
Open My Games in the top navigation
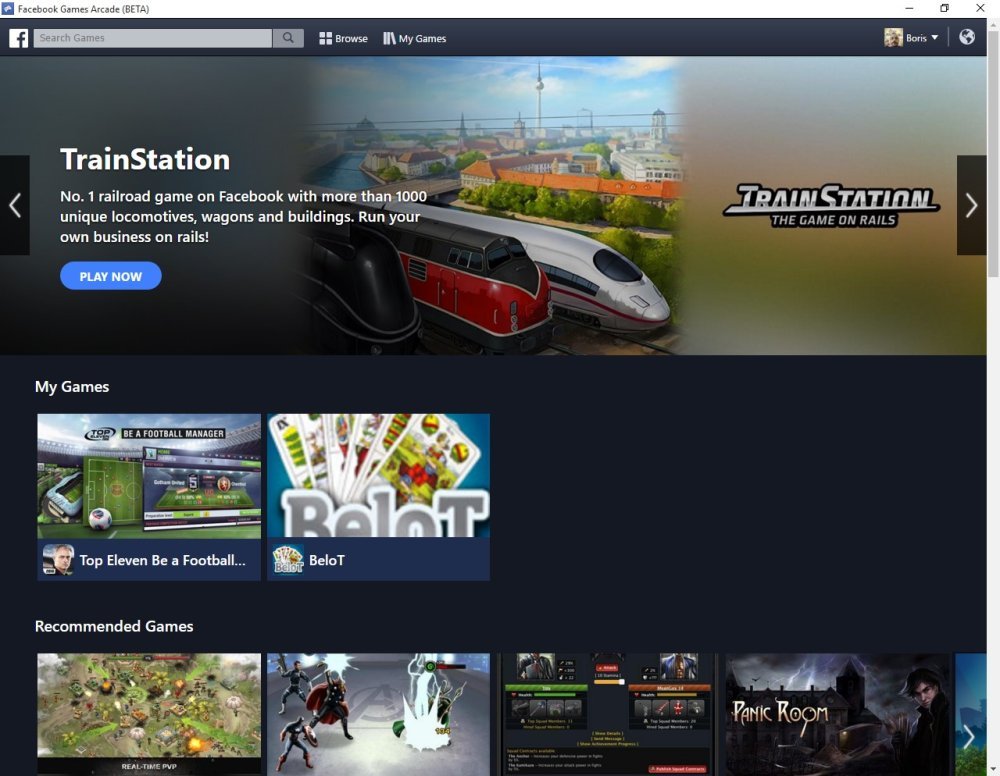coord(415,38)
